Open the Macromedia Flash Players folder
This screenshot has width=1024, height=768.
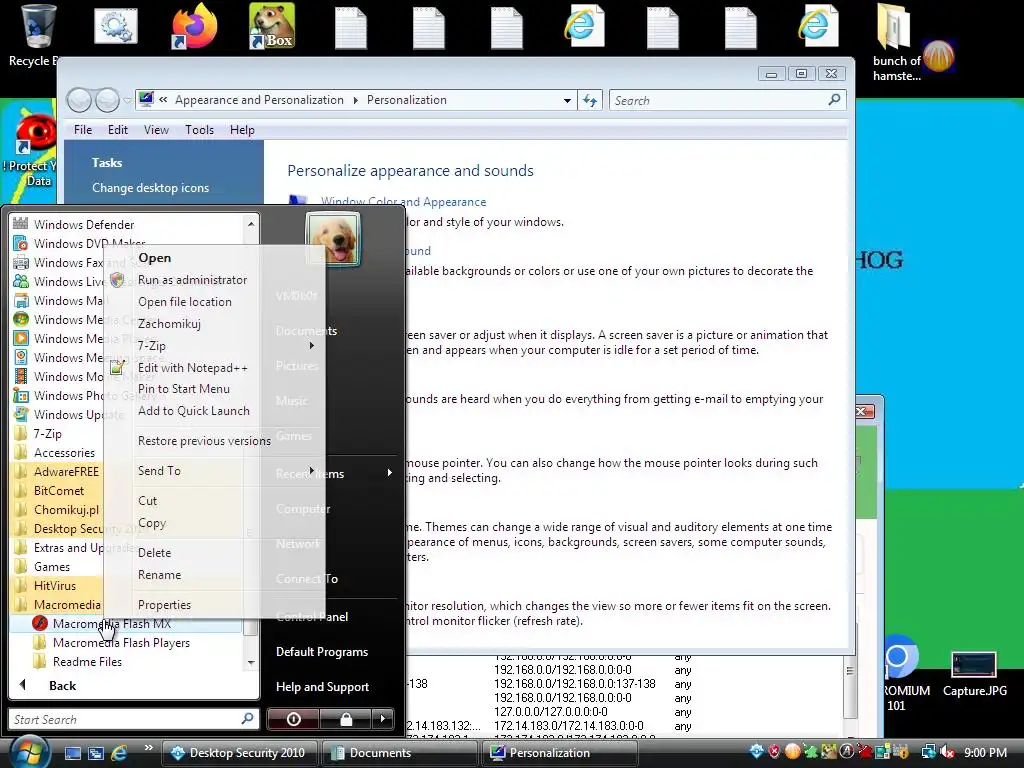(x=121, y=643)
